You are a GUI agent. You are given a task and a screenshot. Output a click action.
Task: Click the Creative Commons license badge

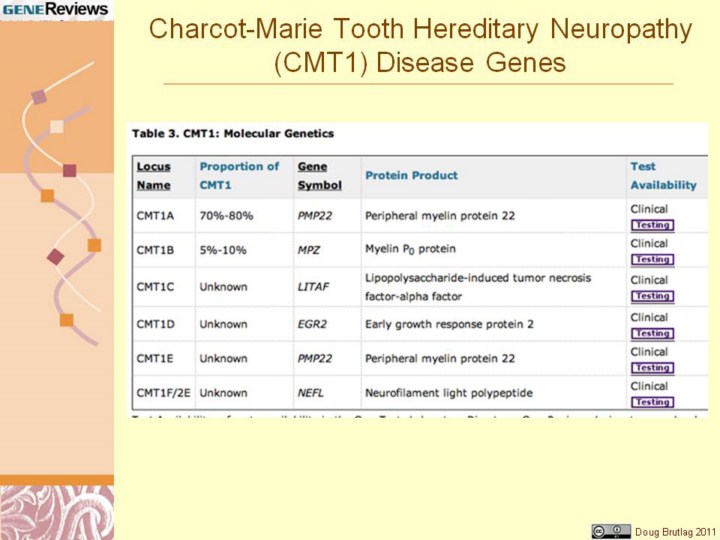coord(611,531)
